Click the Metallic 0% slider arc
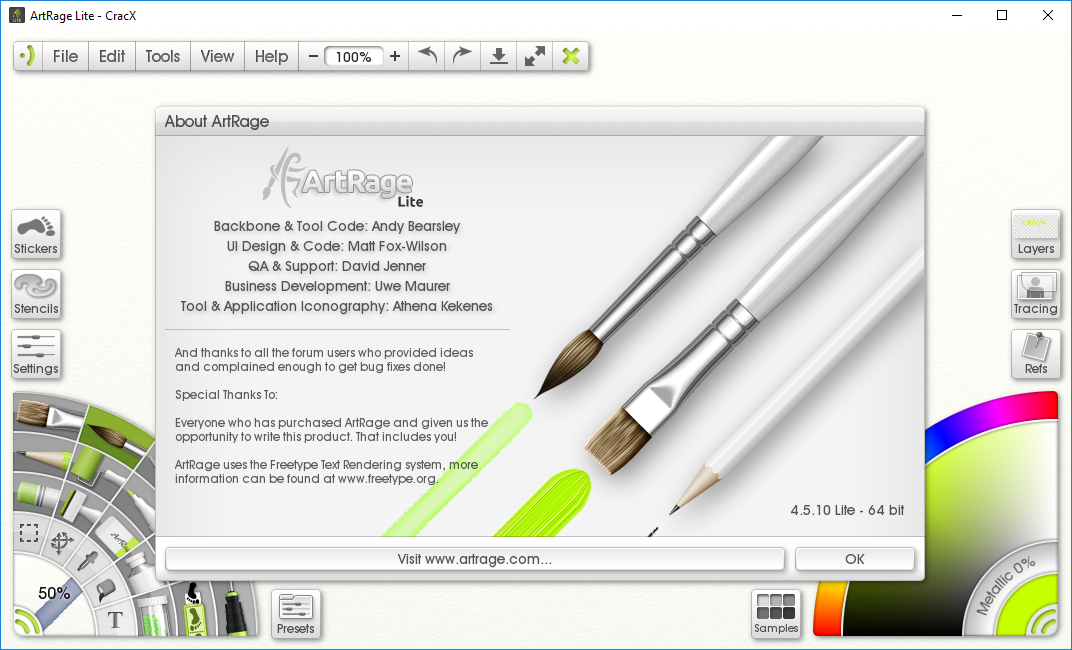Image resolution: width=1072 pixels, height=650 pixels. point(1005,586)
